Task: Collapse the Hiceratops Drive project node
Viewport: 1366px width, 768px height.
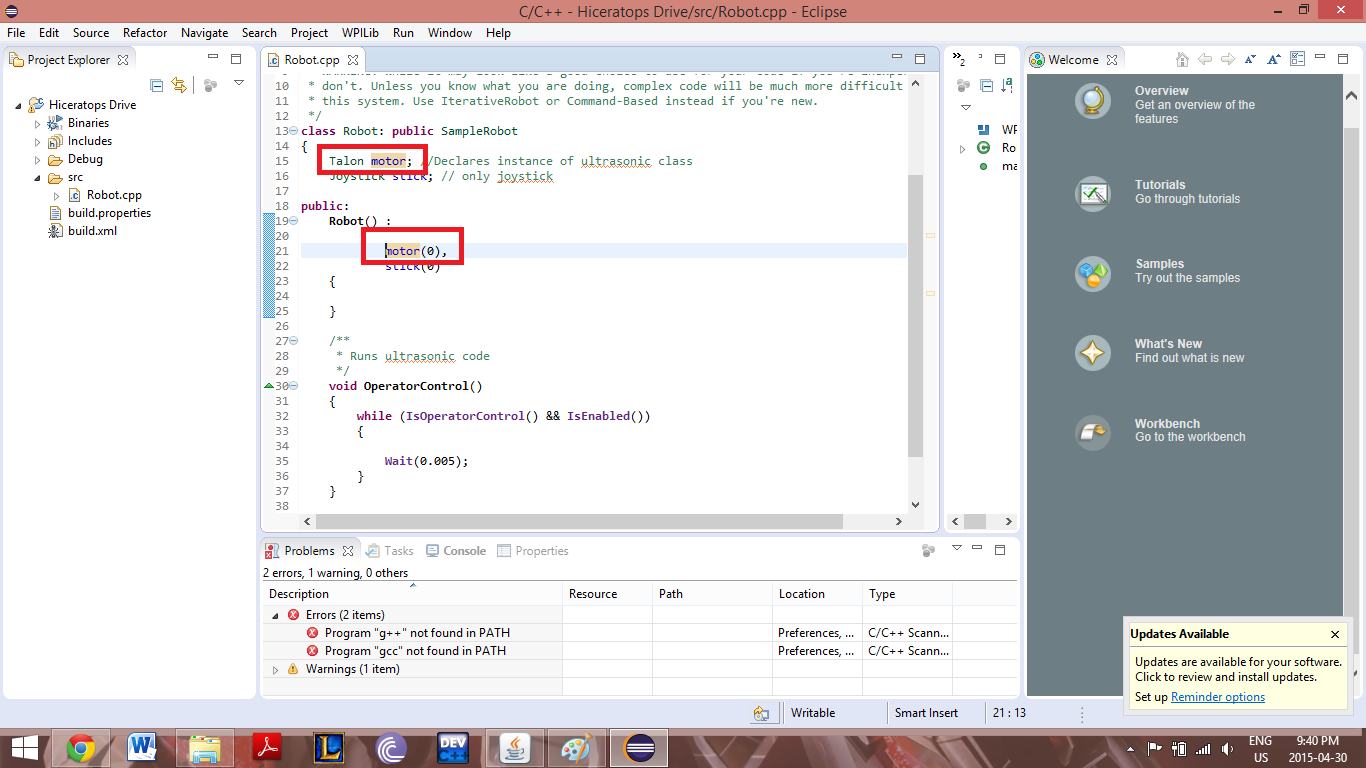Action: pos(19,105)
